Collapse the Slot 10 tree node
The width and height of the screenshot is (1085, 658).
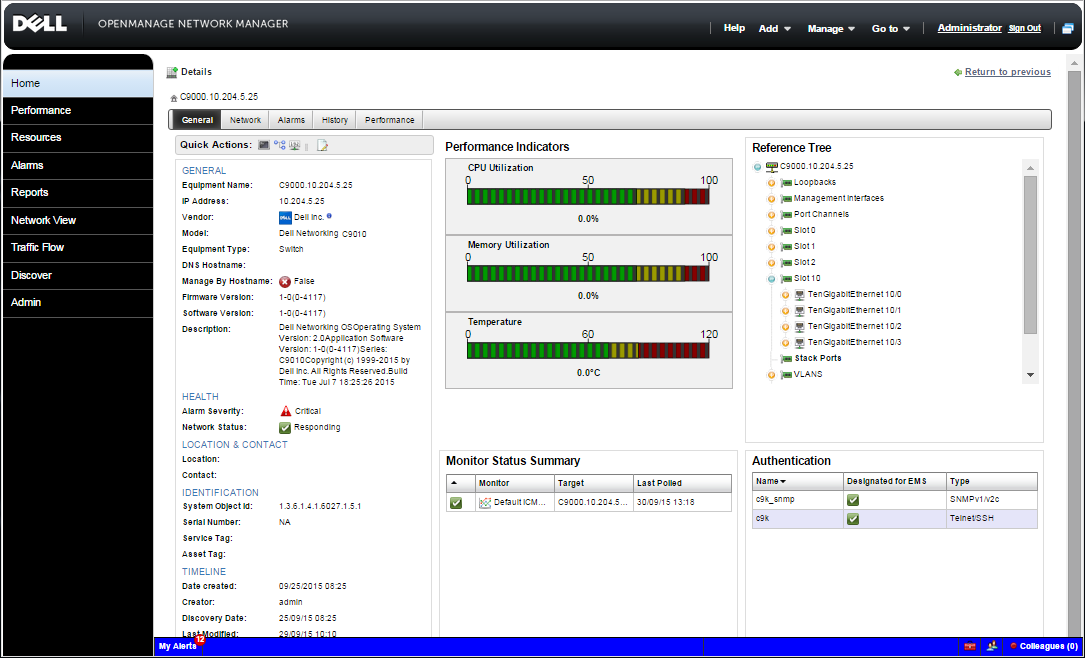coord(771,279)
